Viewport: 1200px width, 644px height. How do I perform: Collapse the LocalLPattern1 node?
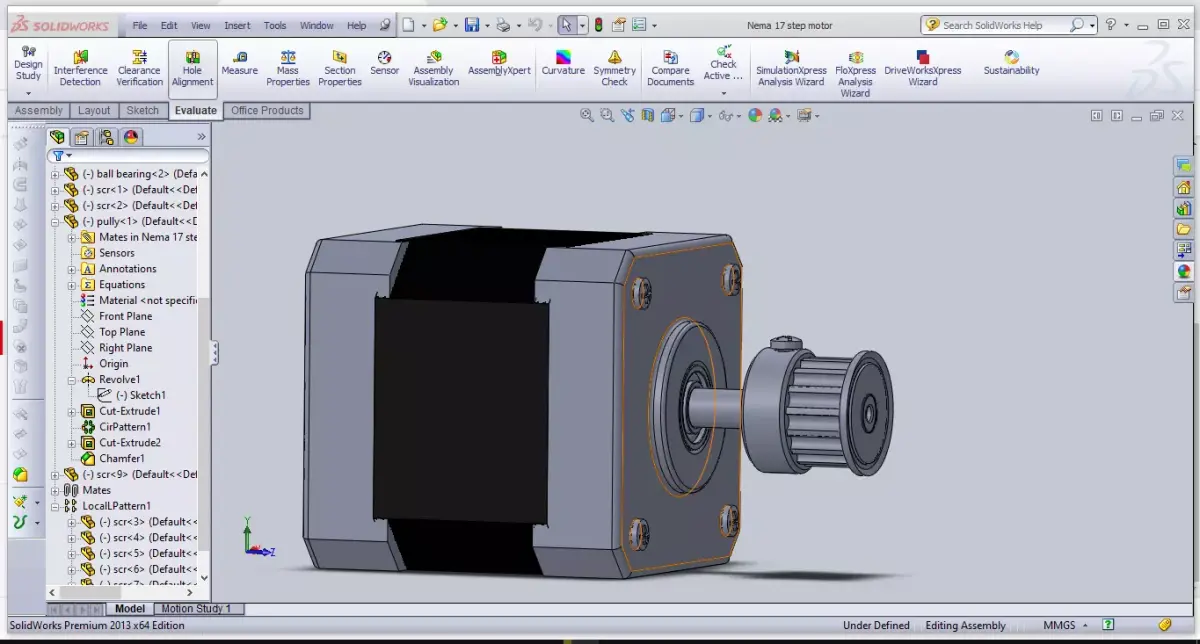(x=55, y=507)
